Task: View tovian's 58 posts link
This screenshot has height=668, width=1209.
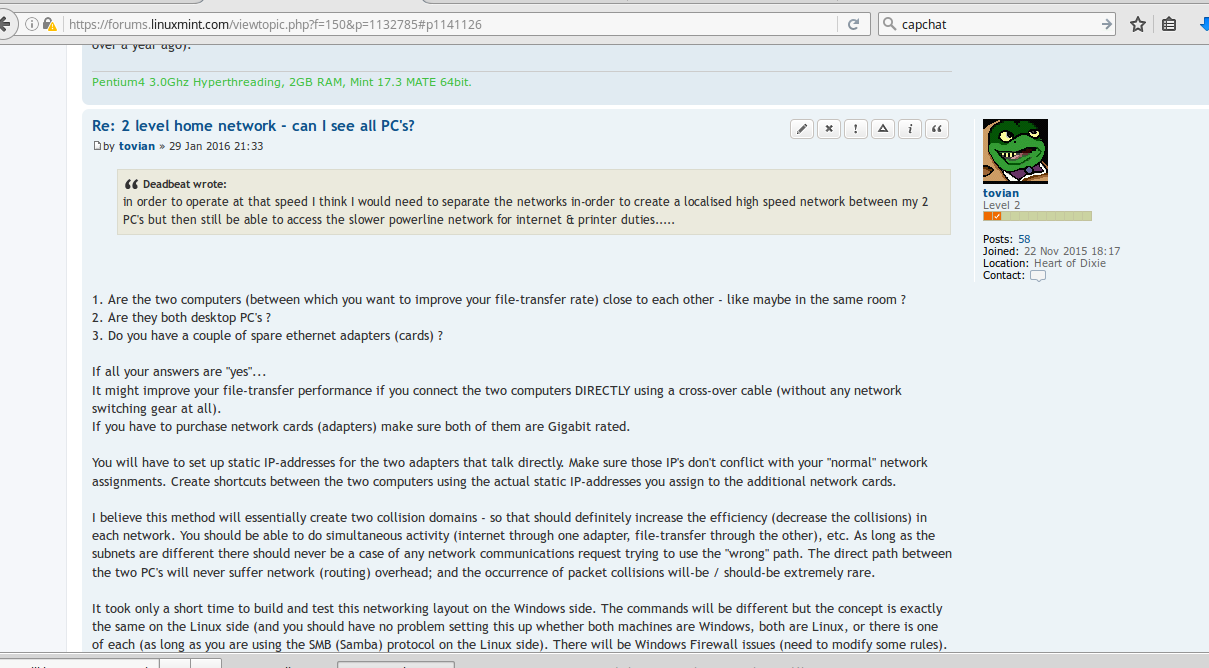Action: 1024,239
